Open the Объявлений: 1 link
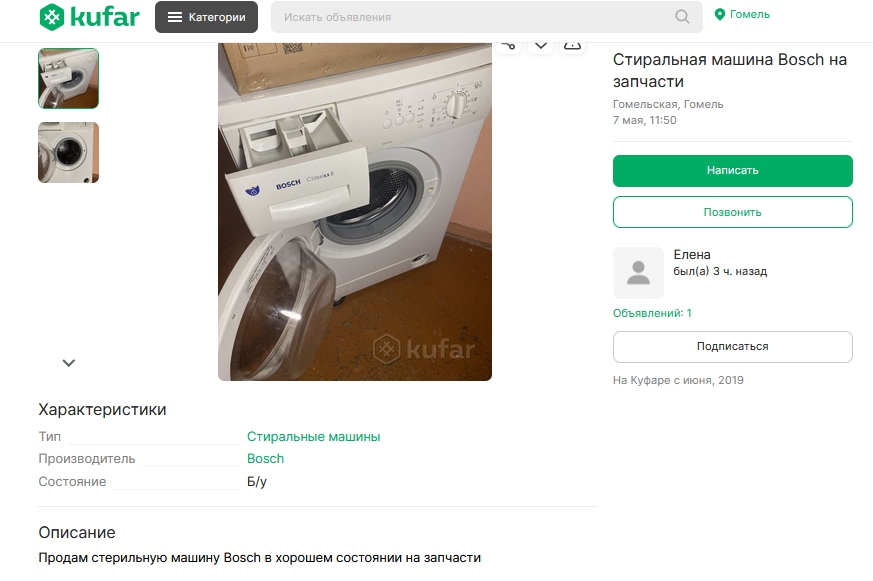Screen dimensions: 873x581 coord(652,313)
